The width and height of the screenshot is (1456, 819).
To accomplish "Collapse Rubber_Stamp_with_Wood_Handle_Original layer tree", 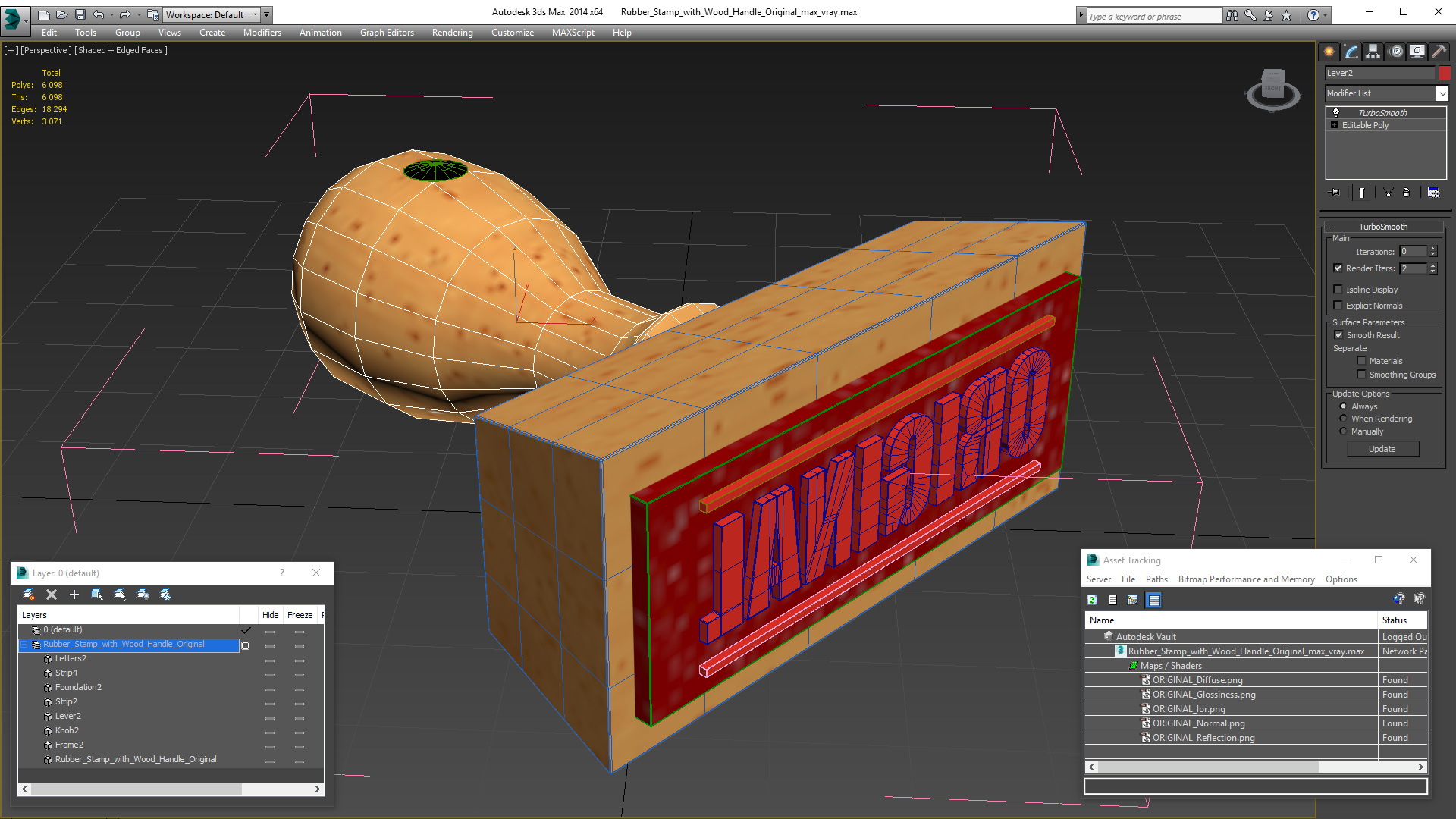I will point(24,645).
